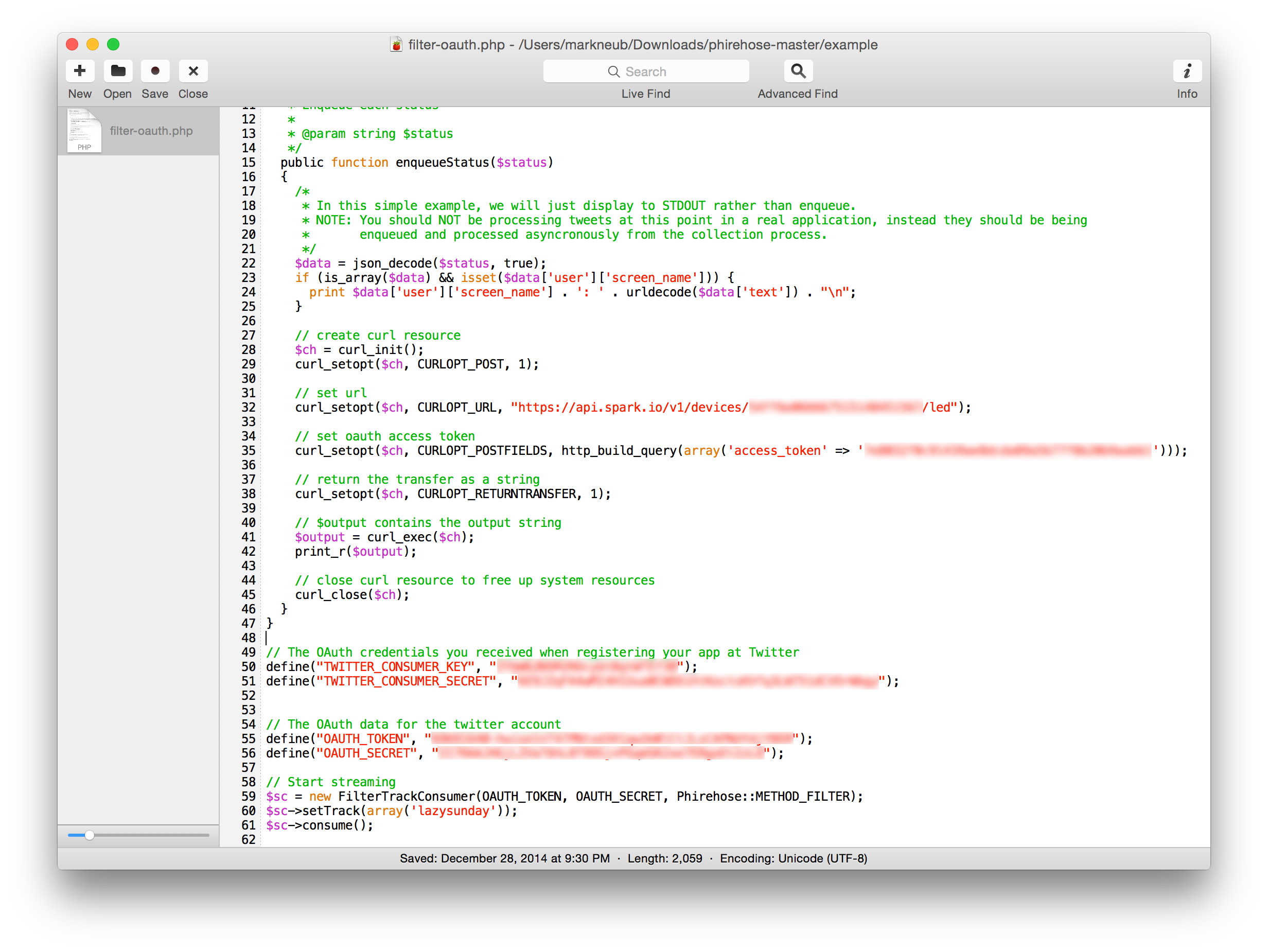
Task: Click the Save dot icon
Action: [x=155, y=71]
